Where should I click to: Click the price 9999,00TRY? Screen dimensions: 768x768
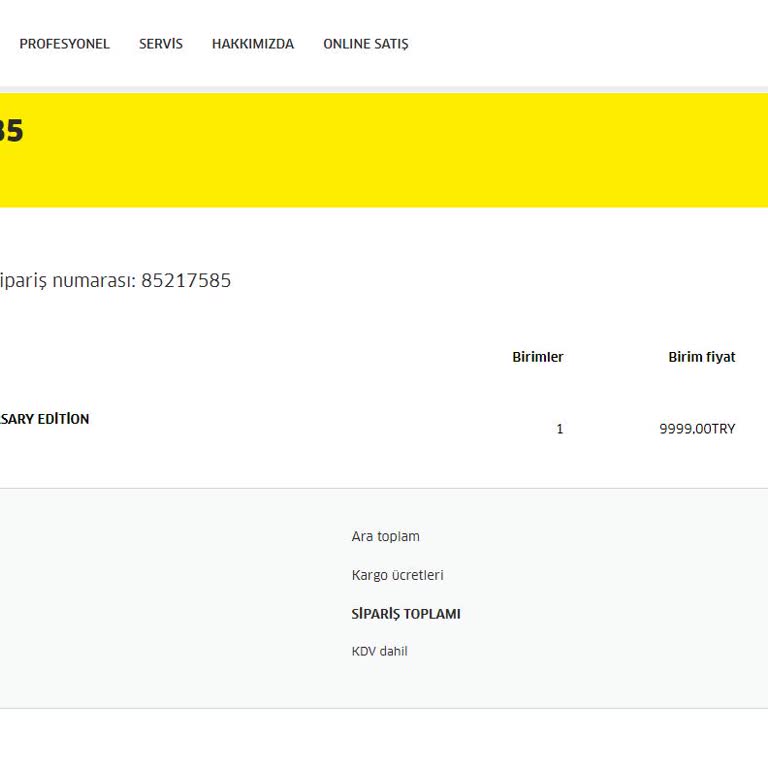point(697,429)
